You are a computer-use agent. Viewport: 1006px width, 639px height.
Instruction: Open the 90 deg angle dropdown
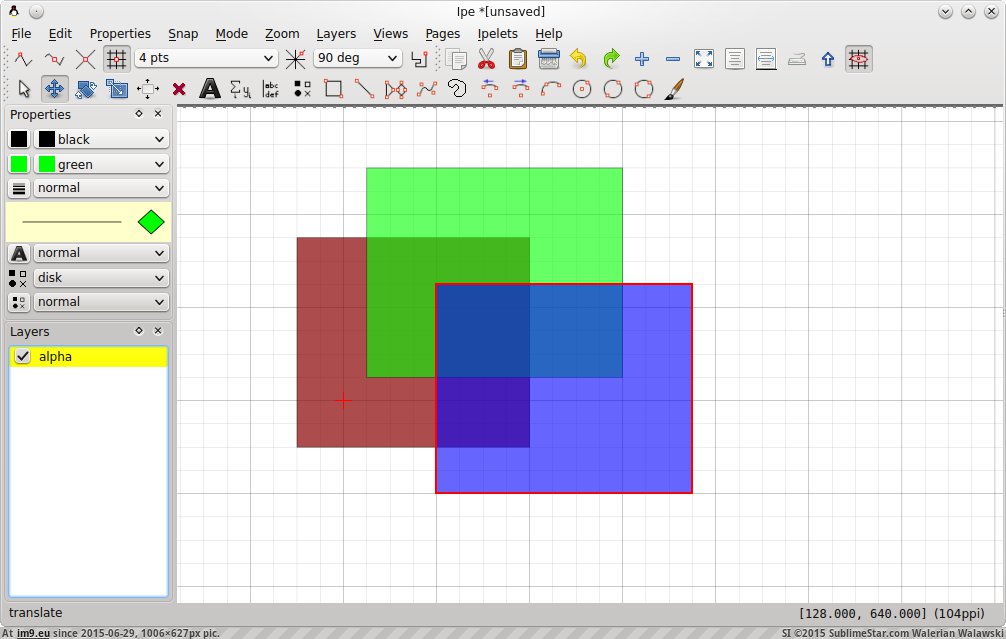point(357,59)
